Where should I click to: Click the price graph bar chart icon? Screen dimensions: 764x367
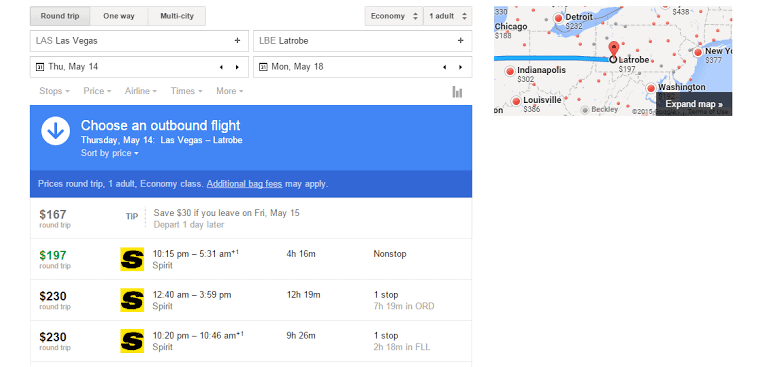457,92
